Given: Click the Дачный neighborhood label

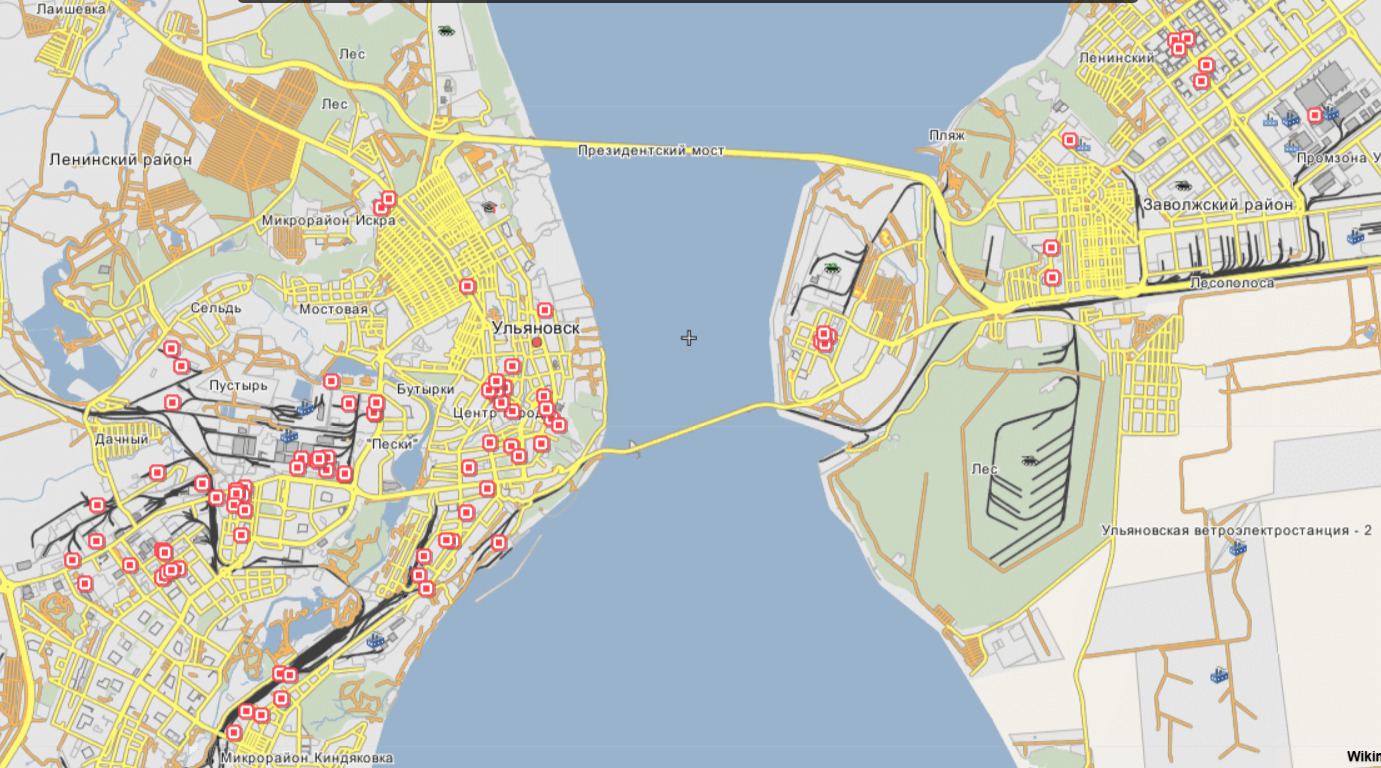Looking at the screenshot, I should (122, 440).
